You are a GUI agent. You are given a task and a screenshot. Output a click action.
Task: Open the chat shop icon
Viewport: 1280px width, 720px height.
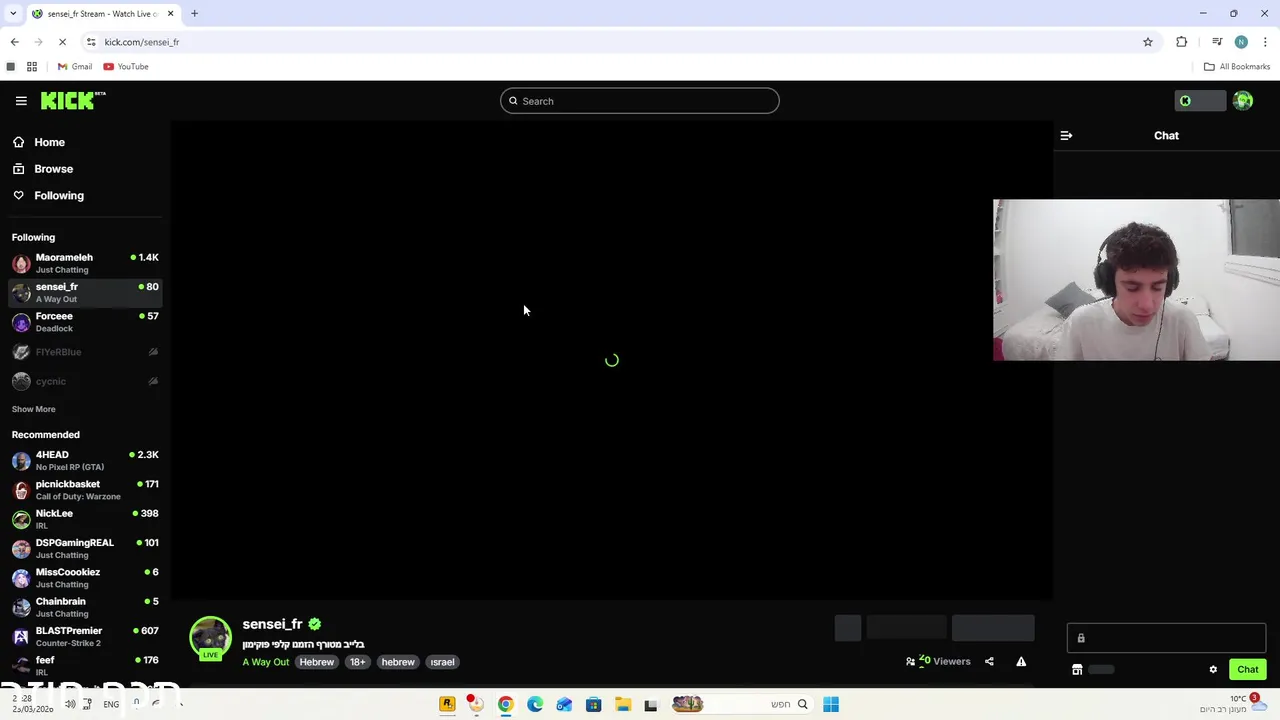(x=1077, y=670)
